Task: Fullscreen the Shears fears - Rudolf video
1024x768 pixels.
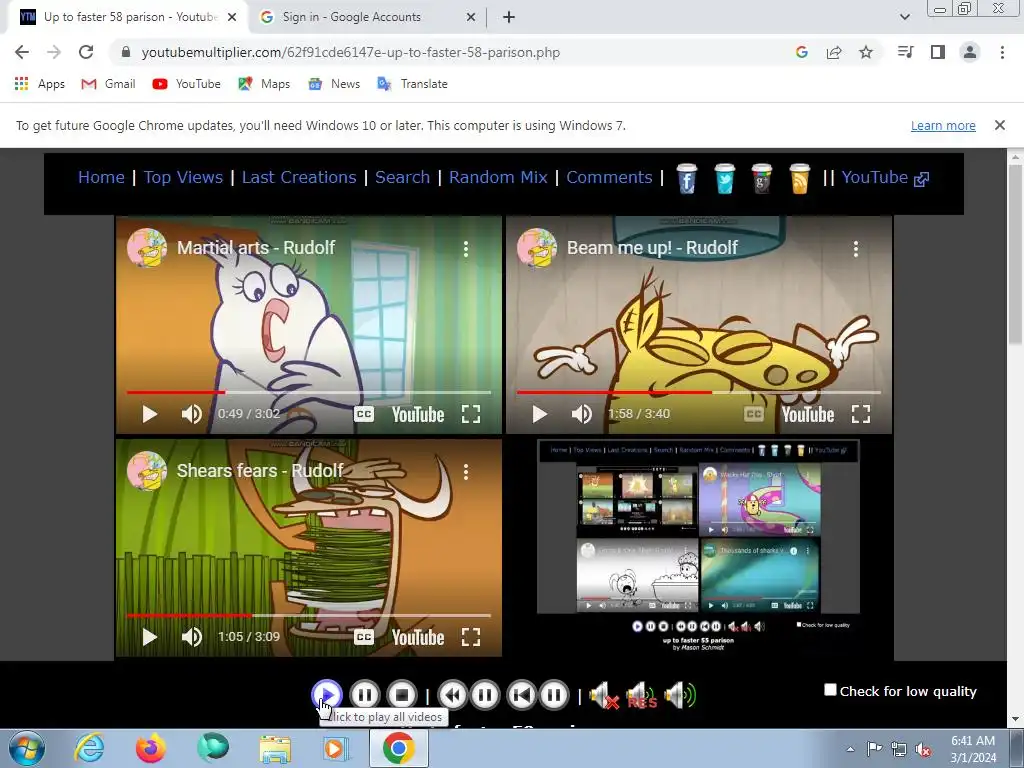Action: click(471, 637)
